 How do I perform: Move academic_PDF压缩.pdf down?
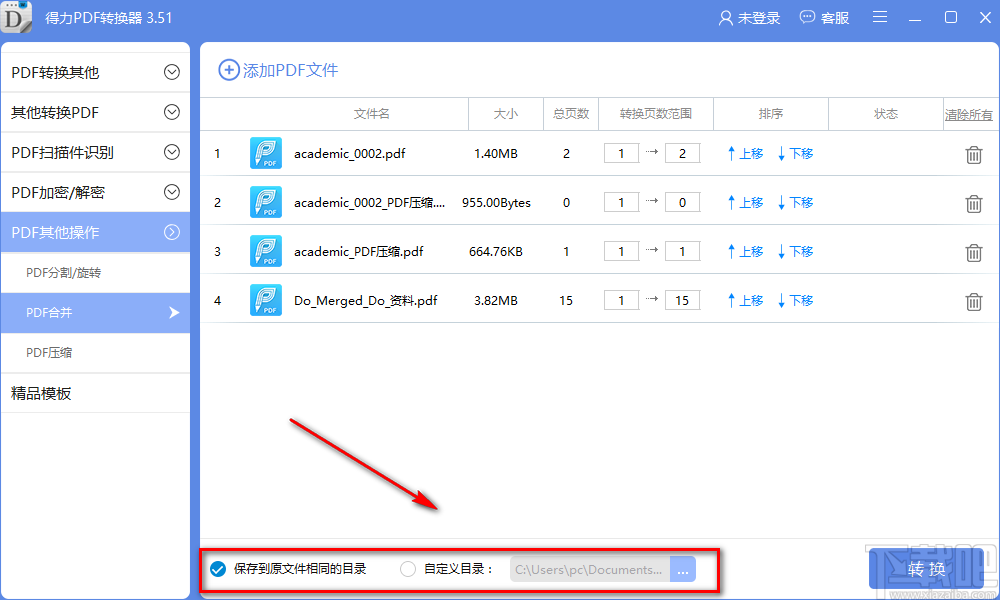795,252
